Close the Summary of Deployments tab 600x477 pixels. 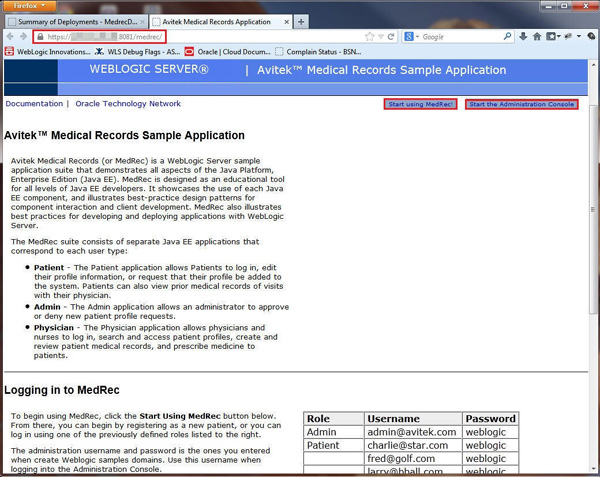142,22
